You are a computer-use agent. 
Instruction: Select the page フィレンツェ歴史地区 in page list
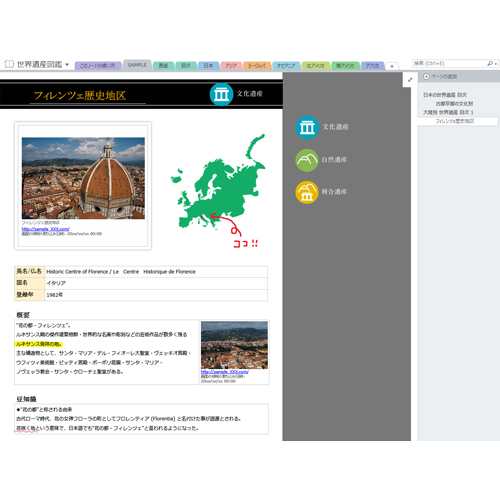(x=458, y=121)
